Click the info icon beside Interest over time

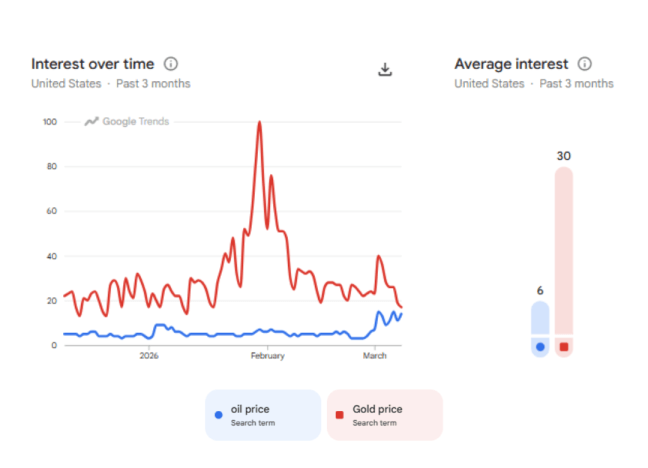tap(171, 64)
